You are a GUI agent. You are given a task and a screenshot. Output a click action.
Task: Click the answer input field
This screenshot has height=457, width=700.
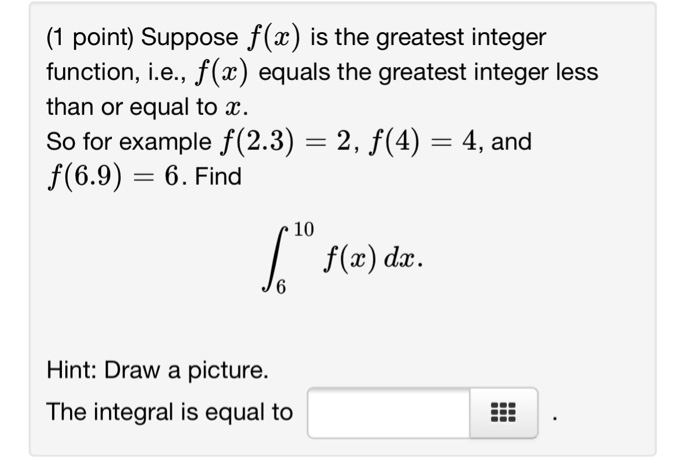tap(388, 412)
